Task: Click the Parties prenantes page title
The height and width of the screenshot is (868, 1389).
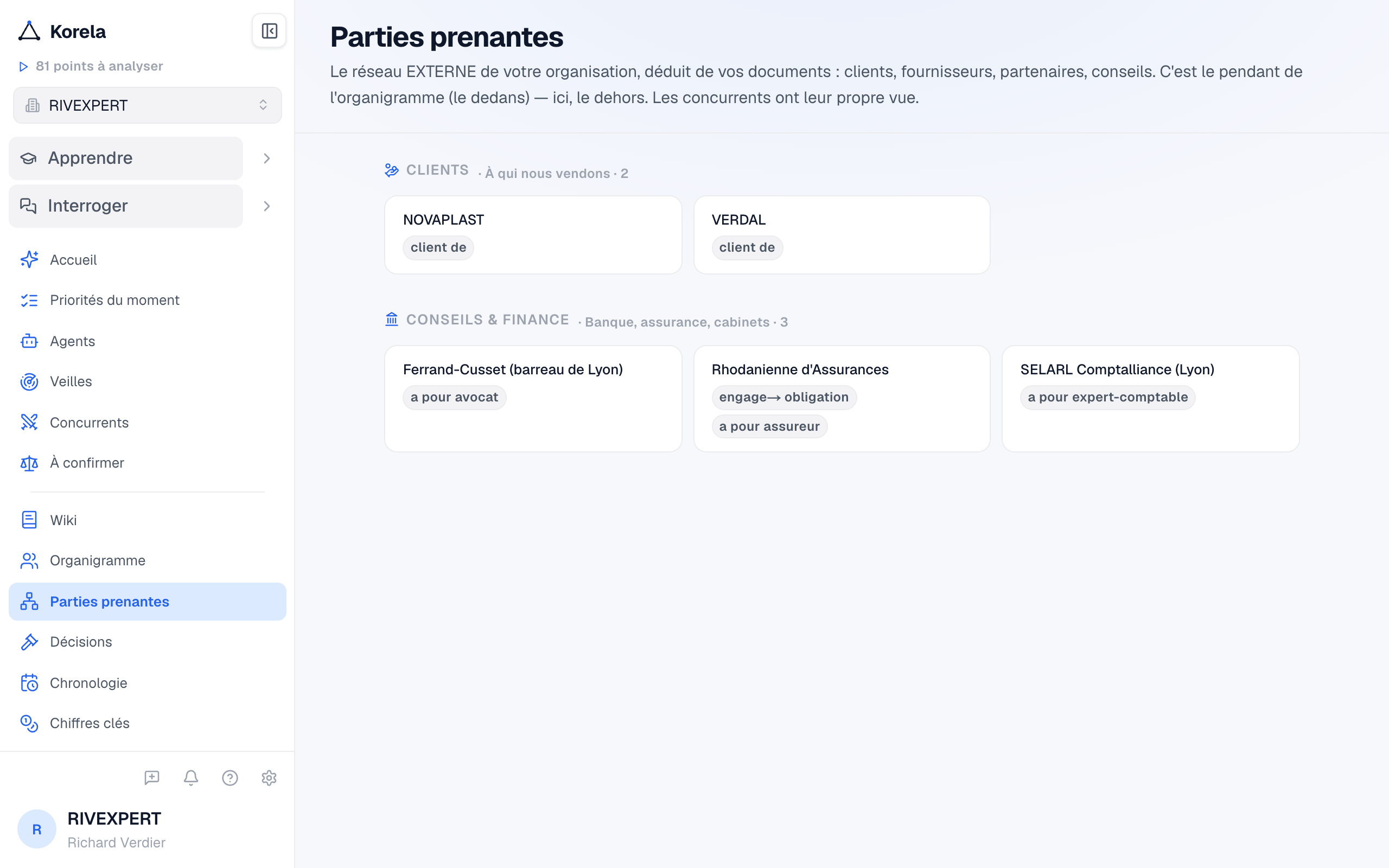Action: click(x=447, y=37)
